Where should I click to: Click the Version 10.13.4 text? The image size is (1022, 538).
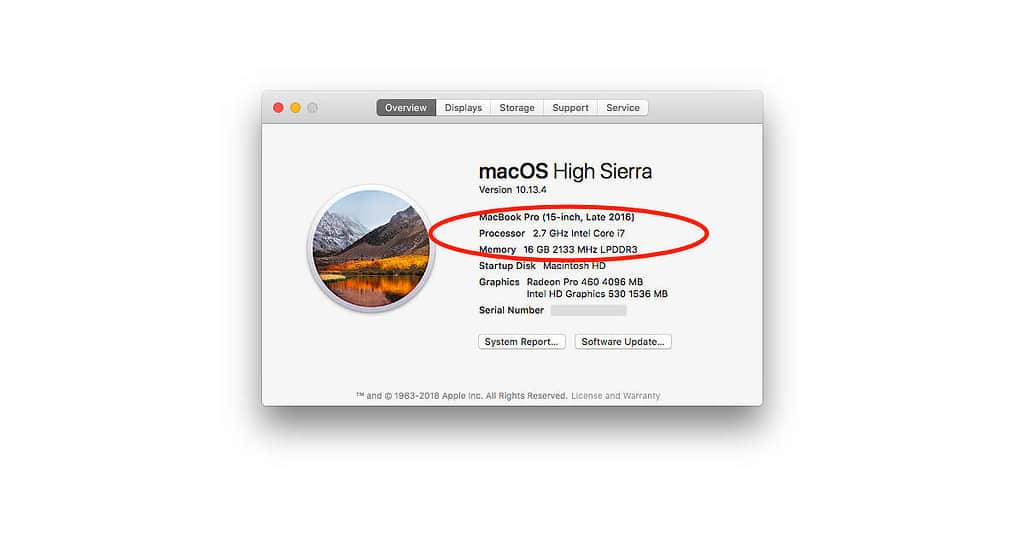tap(512, 190)
